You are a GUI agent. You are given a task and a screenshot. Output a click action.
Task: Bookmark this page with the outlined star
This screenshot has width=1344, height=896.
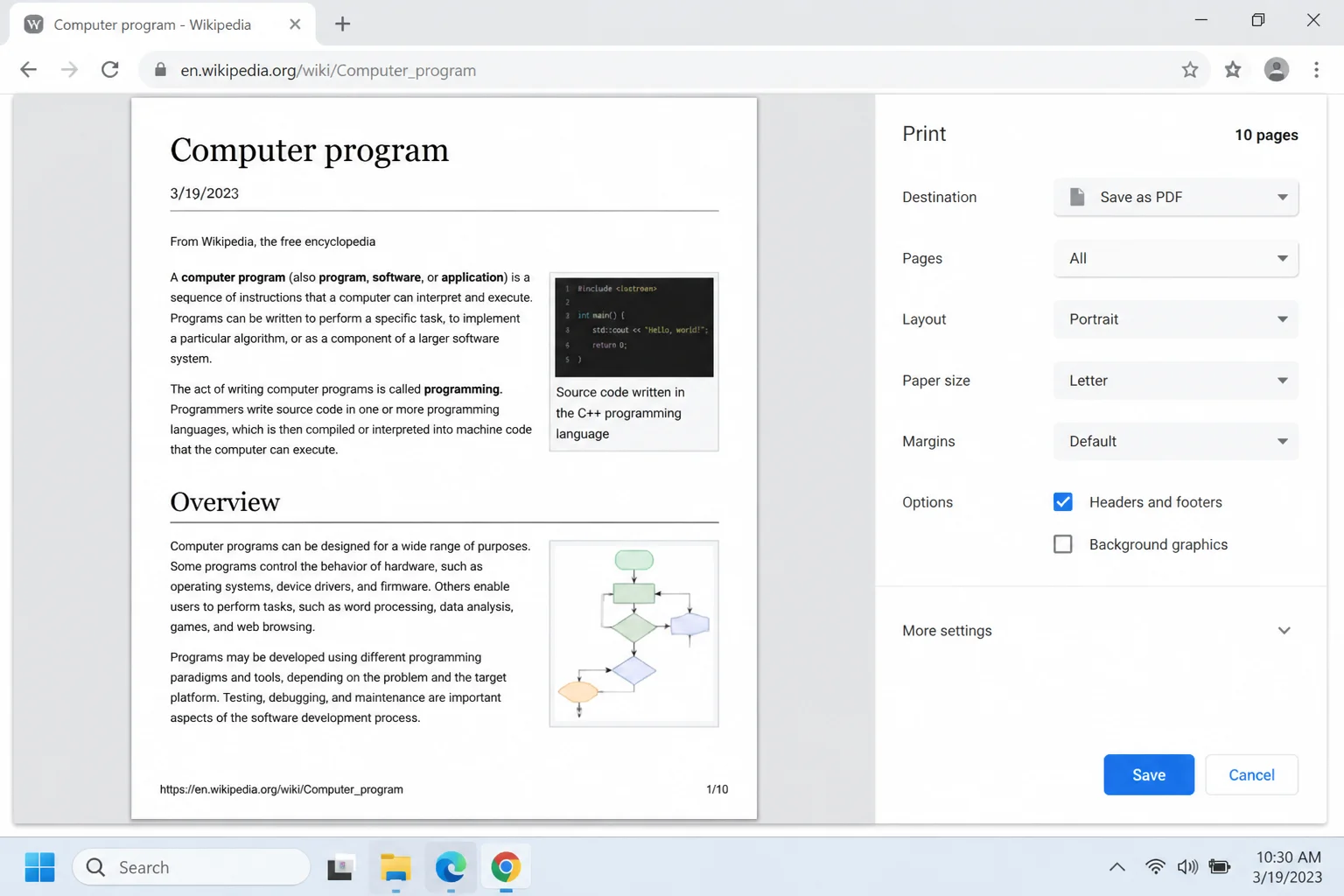pyautogui.click(x=1190, y=70)
